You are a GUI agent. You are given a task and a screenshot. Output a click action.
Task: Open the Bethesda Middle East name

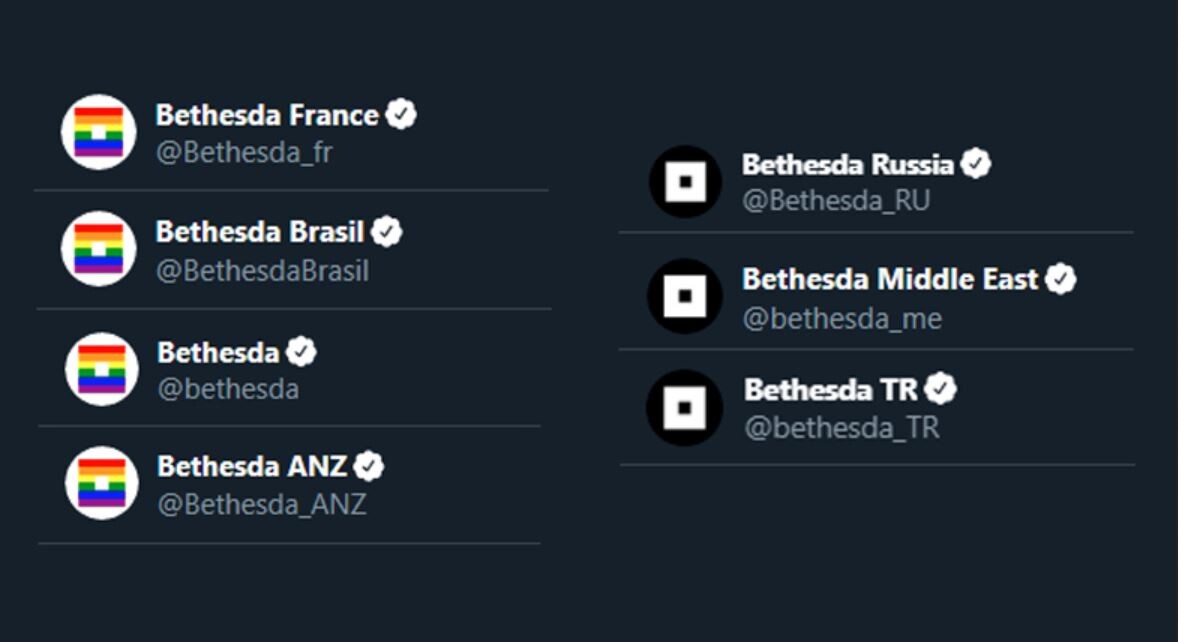(890, 279)
